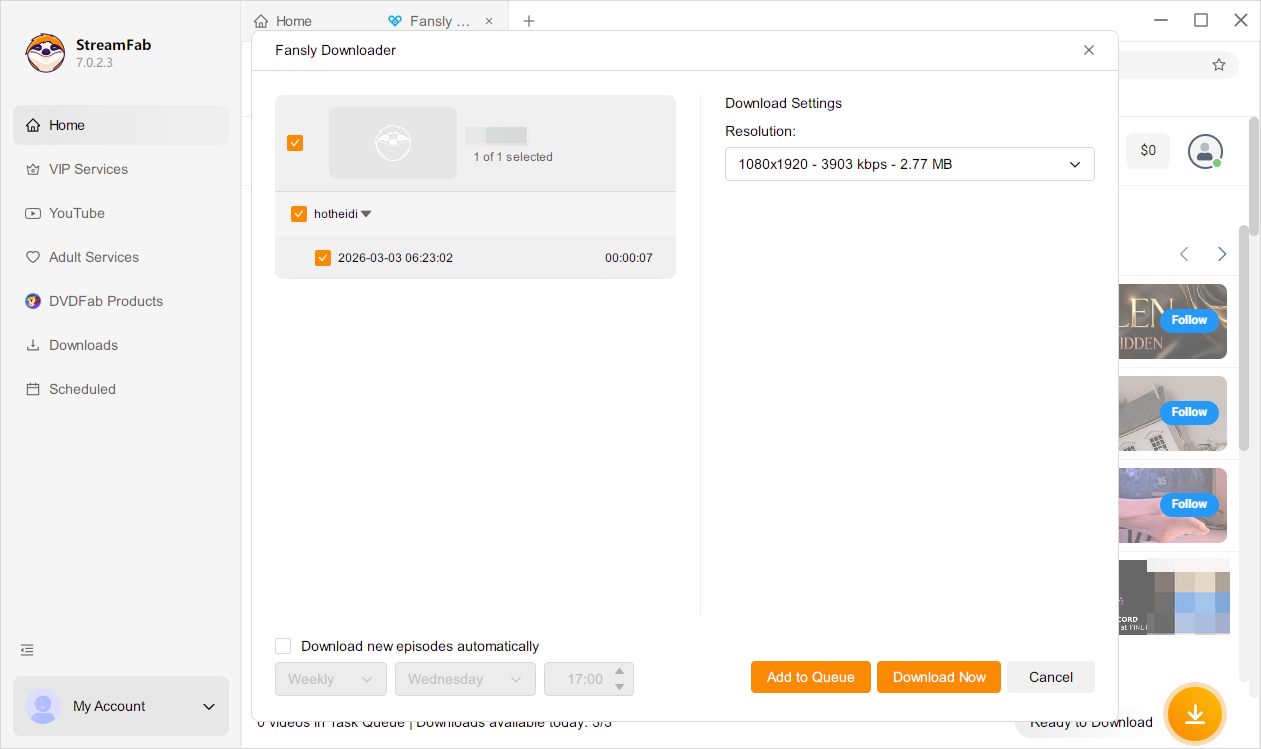This screenshot has height=749, width=1261.
Task: Click the Download Now button
Action: pos(939,677)
